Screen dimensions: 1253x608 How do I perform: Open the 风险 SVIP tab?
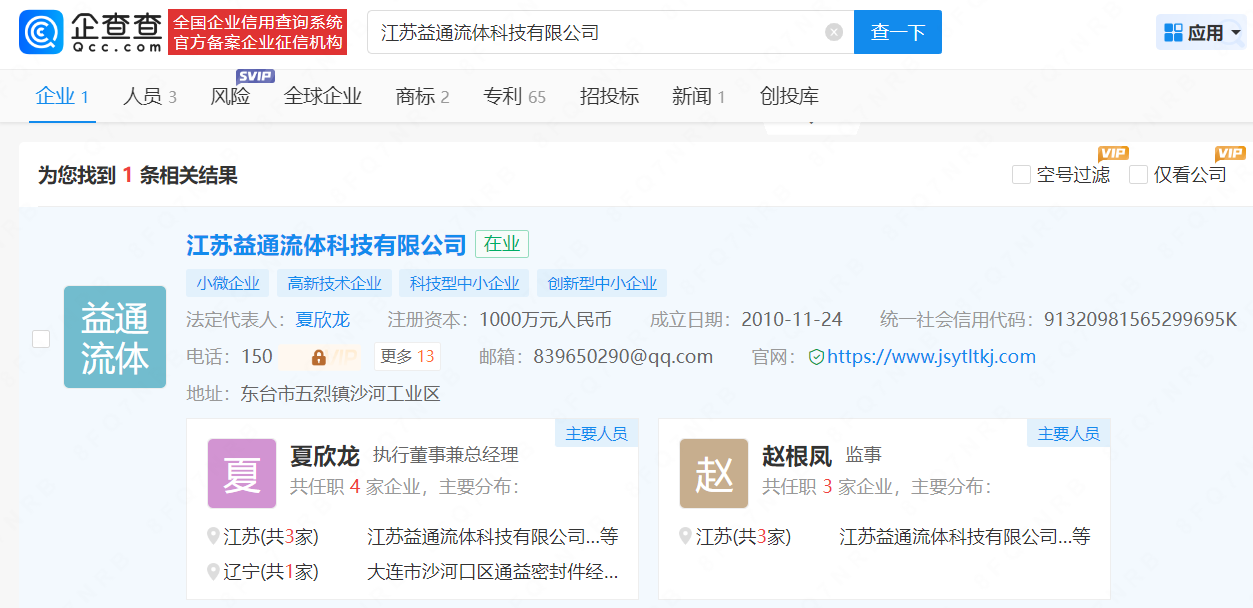coord(231,96)
